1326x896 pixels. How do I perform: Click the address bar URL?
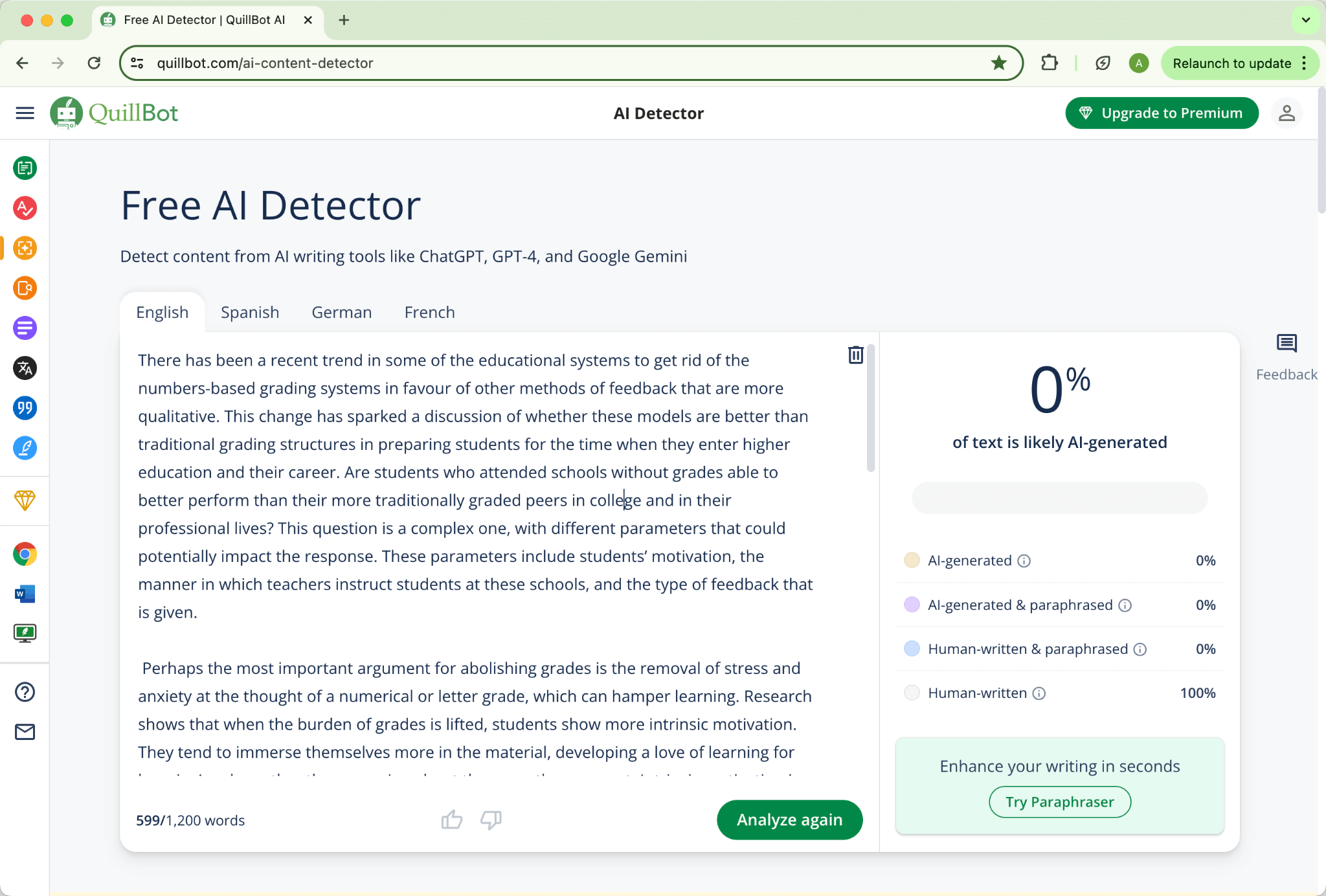click(265, 63)
